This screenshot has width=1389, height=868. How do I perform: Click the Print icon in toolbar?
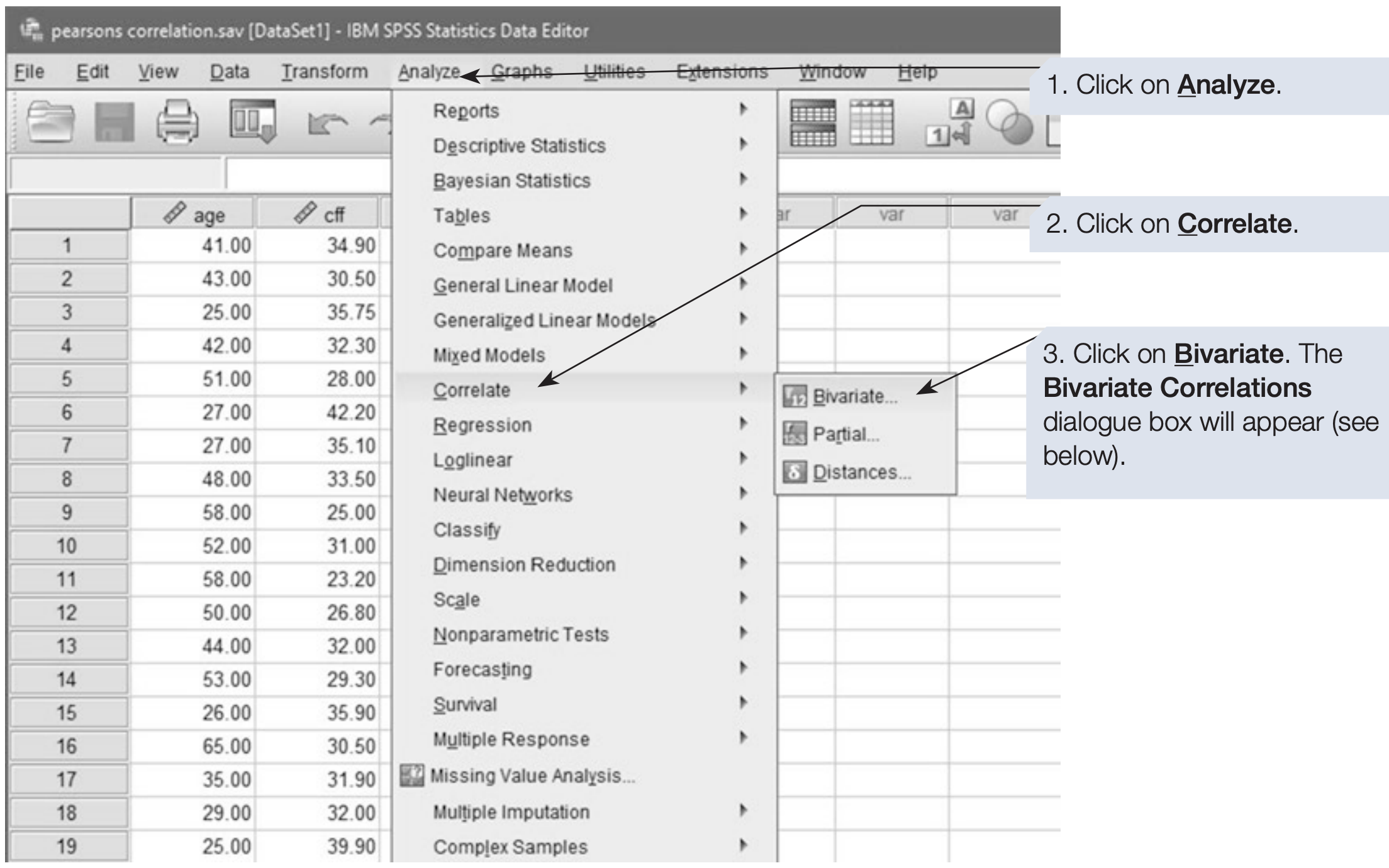[177, 122]
